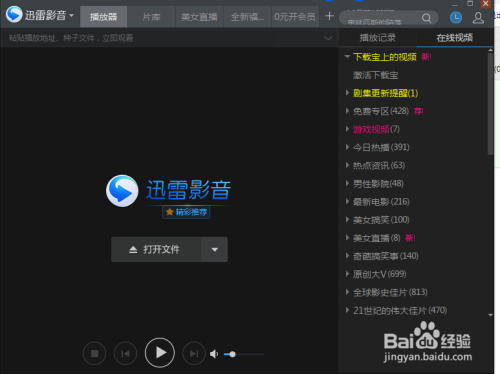The height and width of the screenshot is (374, 500).
Task: Open the 播放记录 tab
Action: pos(378,38)
